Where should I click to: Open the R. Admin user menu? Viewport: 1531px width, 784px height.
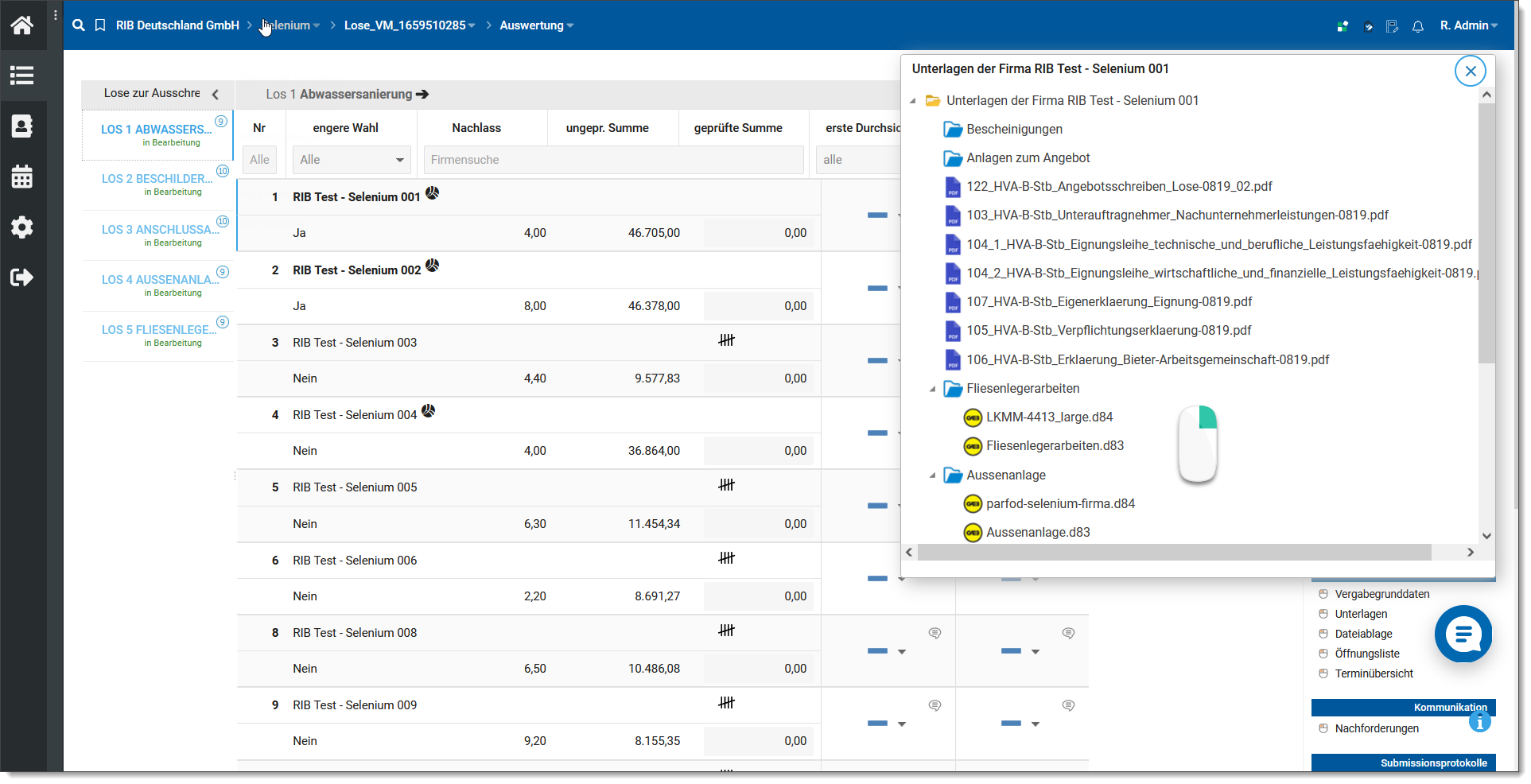tap(1469, 25)
